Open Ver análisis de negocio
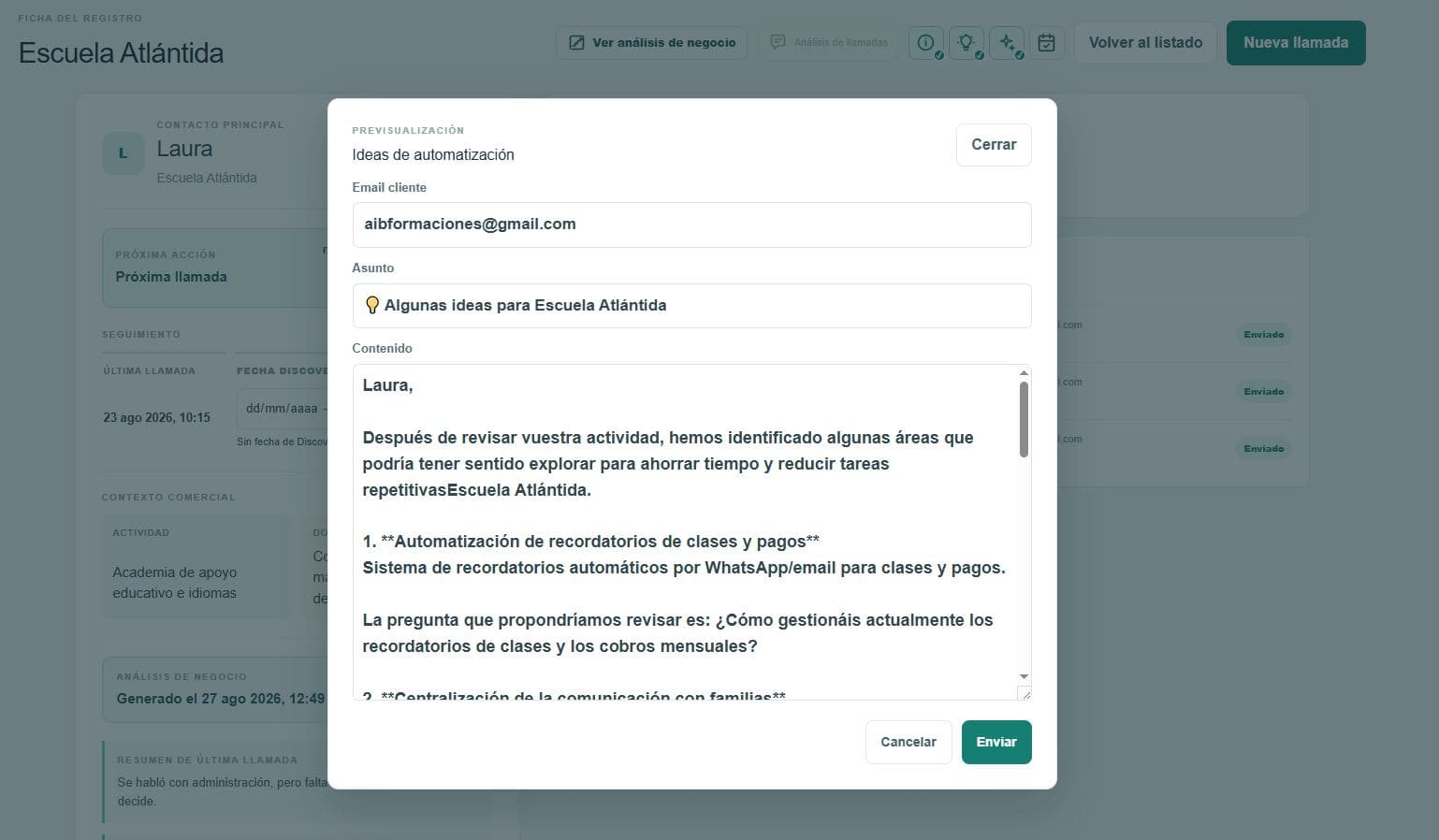The height and width of the screenshot is (840, 1439). [651, 43]
